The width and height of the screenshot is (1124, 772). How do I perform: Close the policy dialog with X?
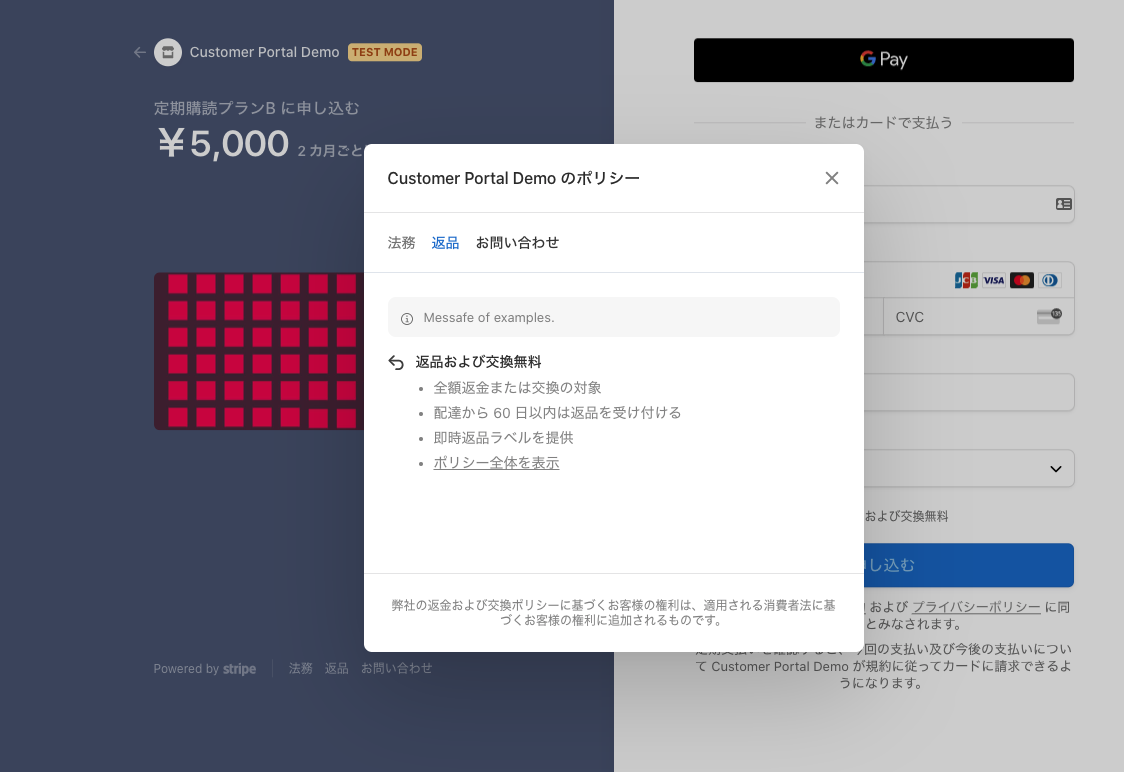click(x=831, y=178)
